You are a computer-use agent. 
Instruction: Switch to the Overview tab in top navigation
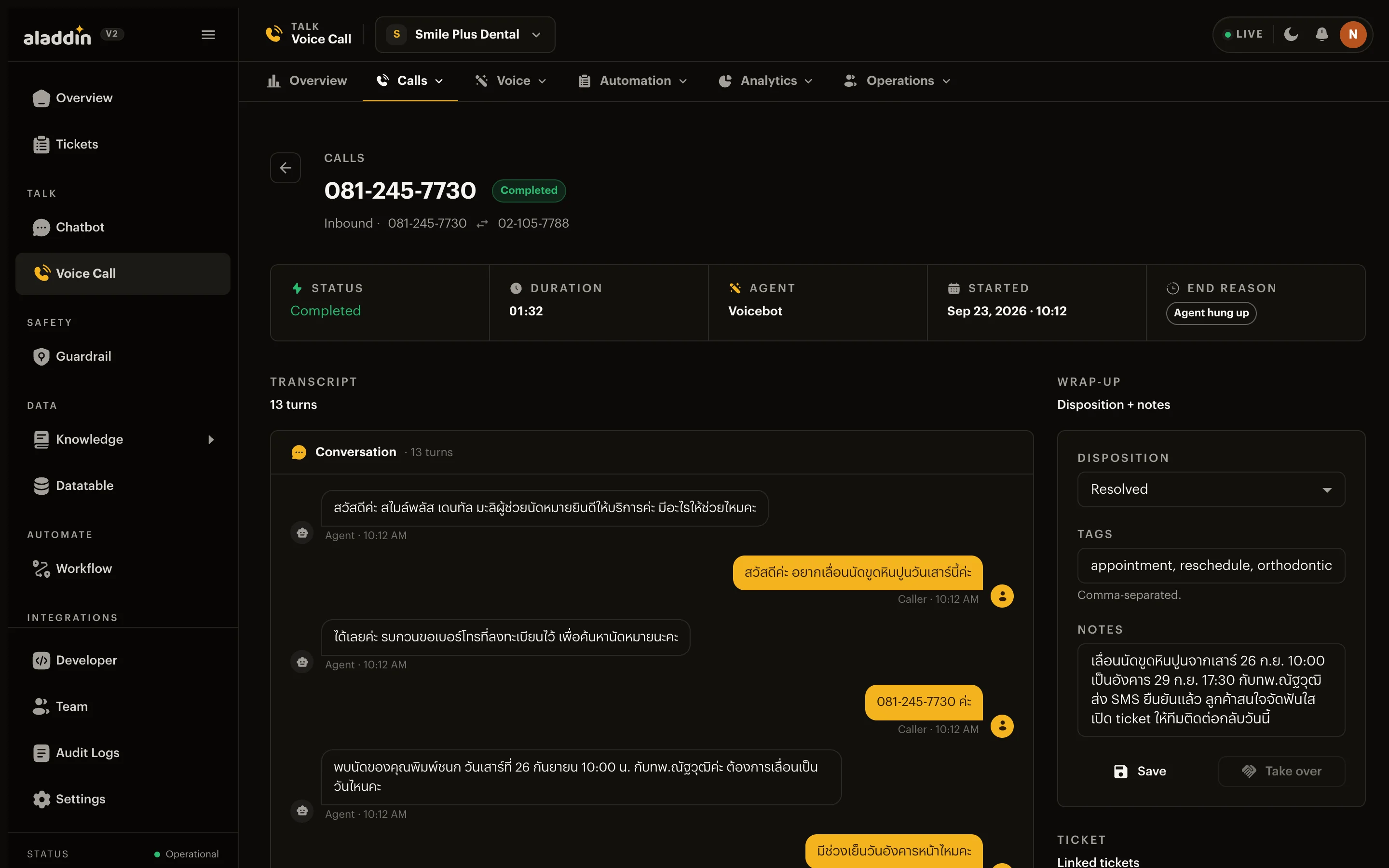coord(307,81)
